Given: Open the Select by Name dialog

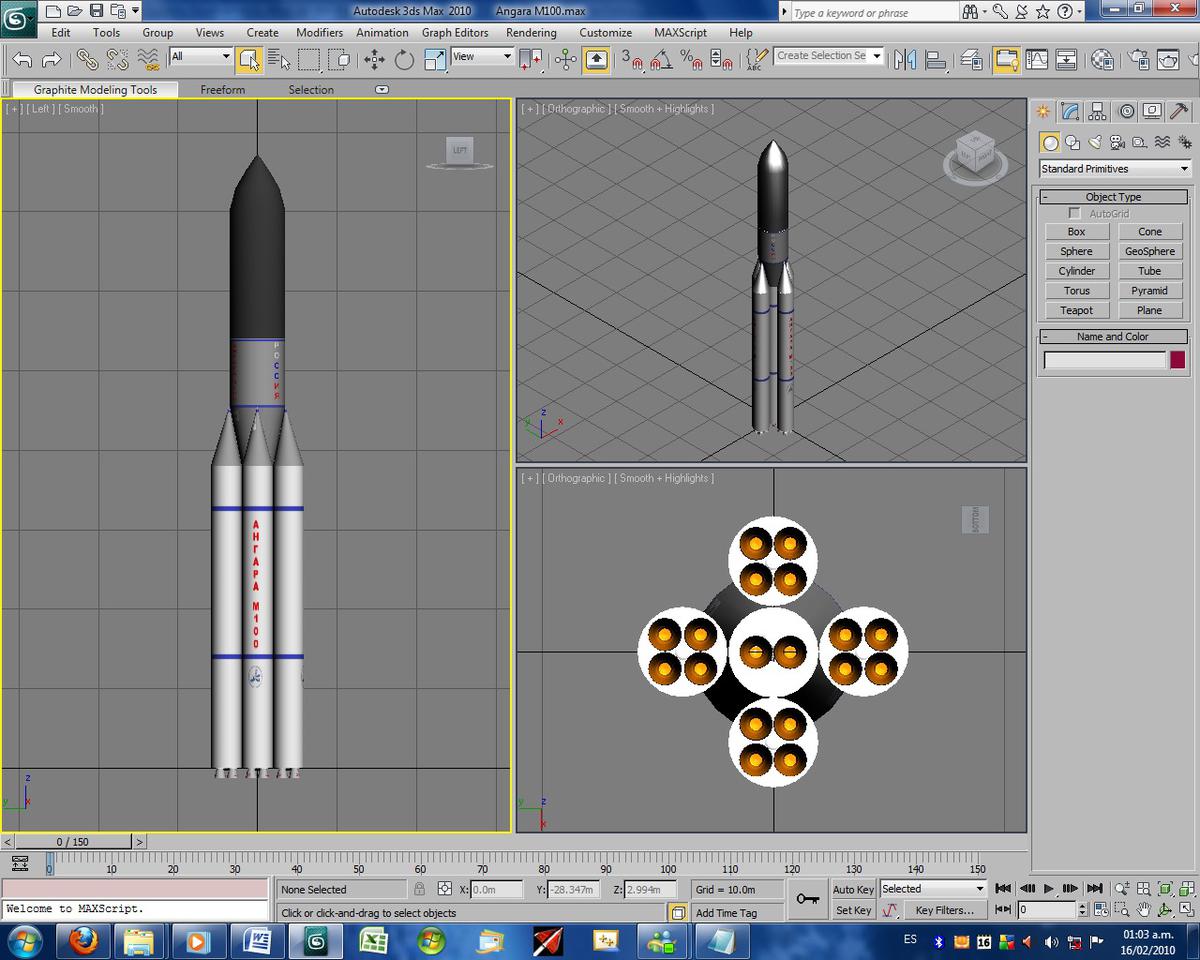Looking at the screenshot, I should click(x=279, y=60).
